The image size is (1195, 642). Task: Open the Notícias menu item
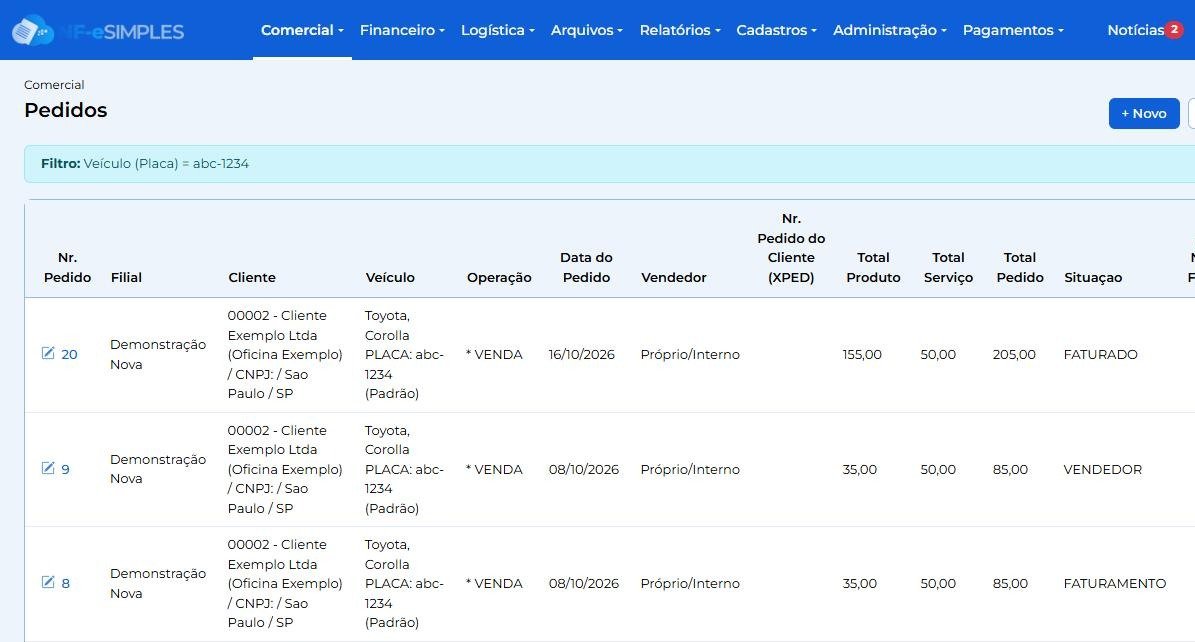pyautogui.click(x=1136, y=30)
